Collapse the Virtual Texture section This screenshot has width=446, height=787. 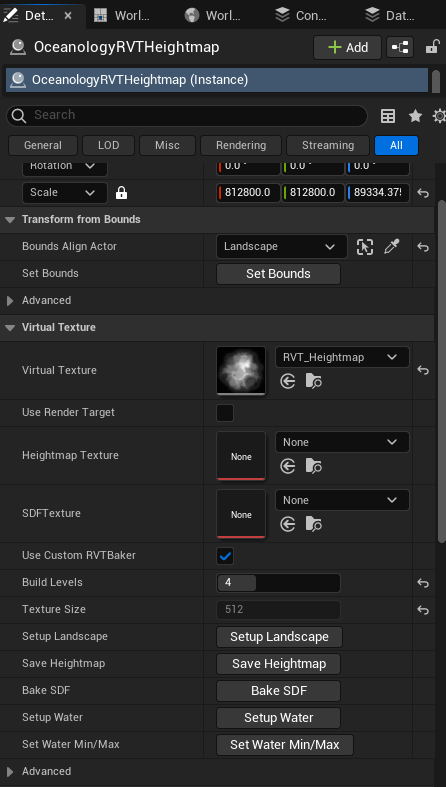pos(10,327)
